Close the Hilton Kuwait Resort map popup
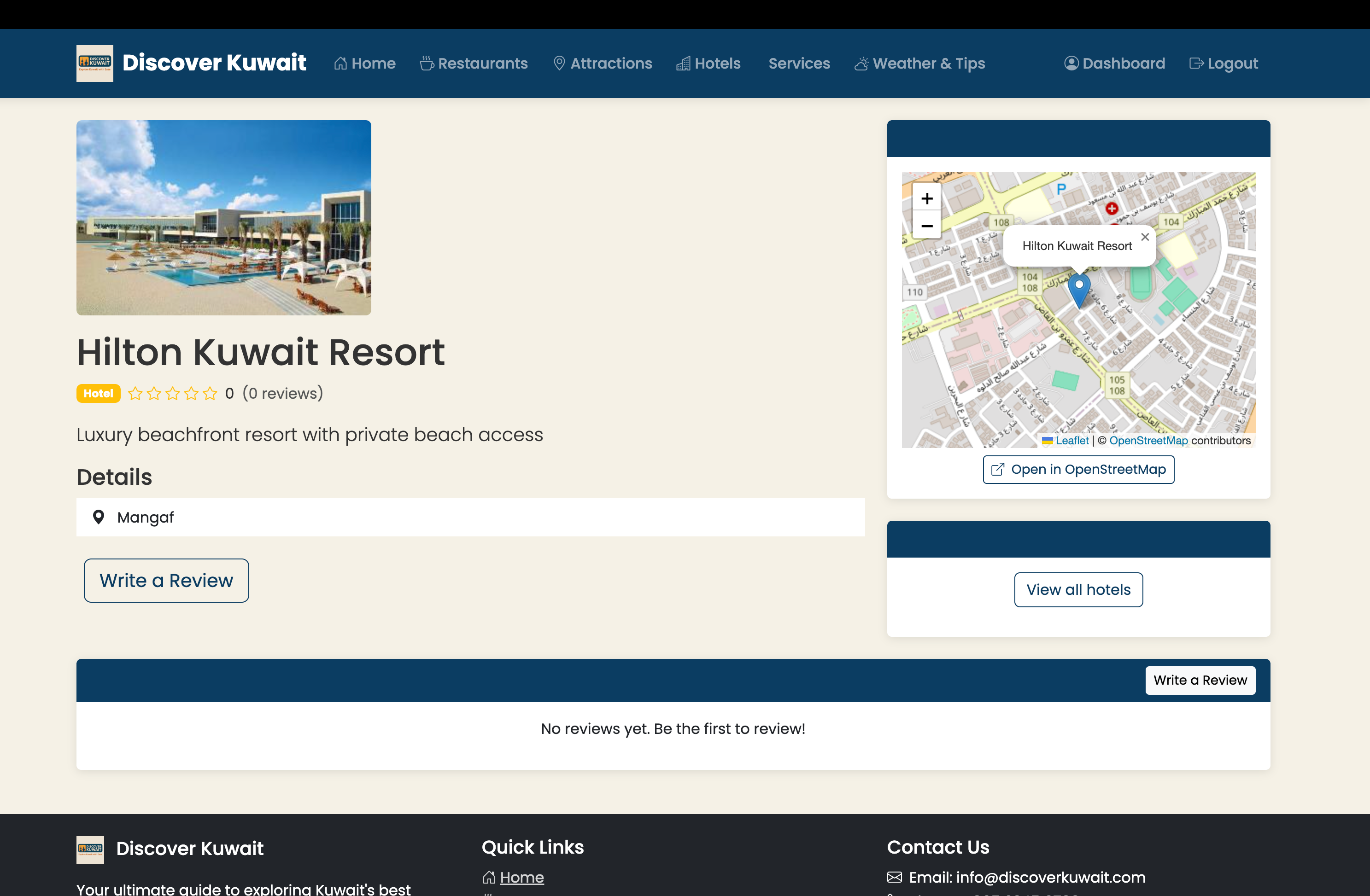Screen dimensions: 1370x896 point(1145,237)
